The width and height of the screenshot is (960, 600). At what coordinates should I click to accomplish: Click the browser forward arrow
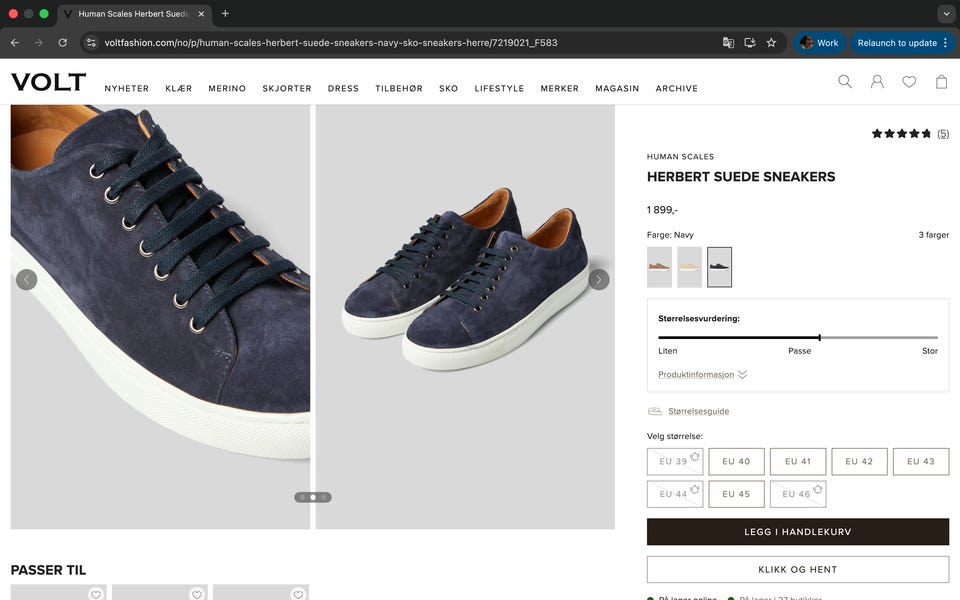tap(39, 43)
